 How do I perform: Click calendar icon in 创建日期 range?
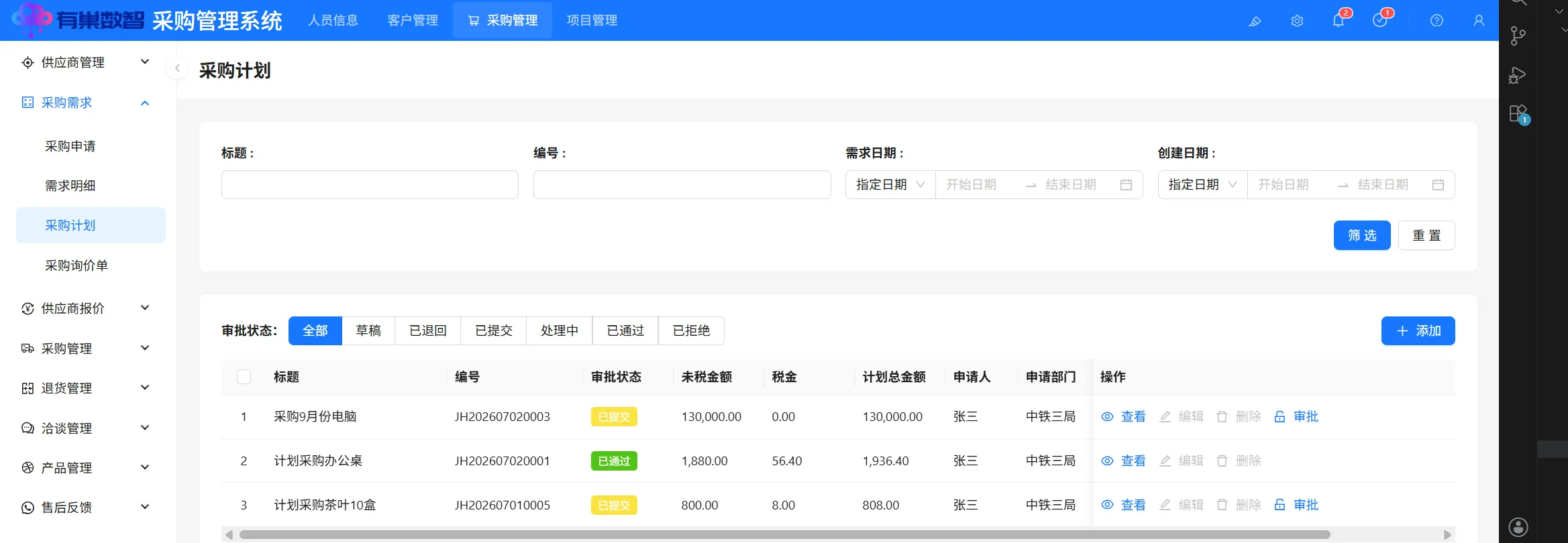tap(1438, 185)
